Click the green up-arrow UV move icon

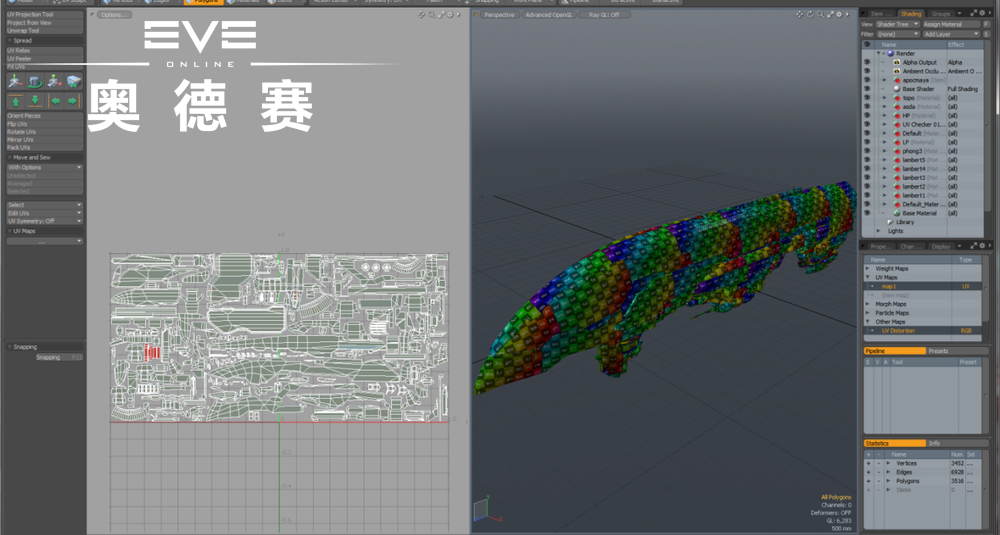pyautogui.click(x=17, y=100)
